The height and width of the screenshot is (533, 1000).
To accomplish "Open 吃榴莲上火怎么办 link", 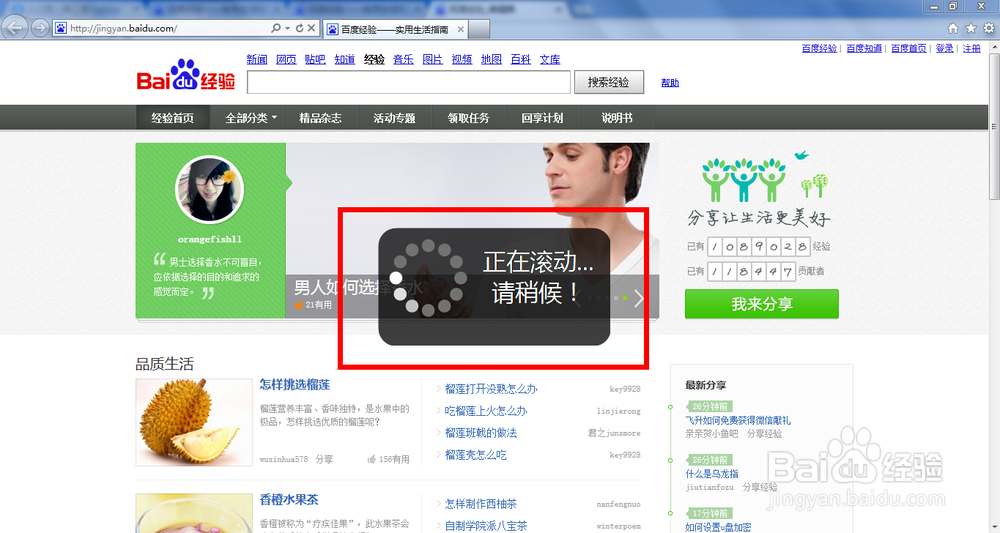I will tap(486, 411).
